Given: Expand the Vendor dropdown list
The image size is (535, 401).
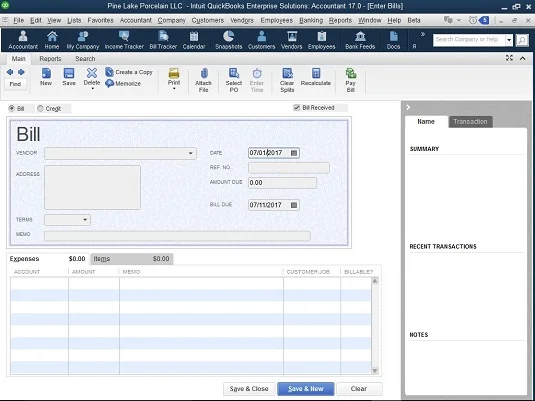Looking at the screenshot, I should click(x=191, y=153).
